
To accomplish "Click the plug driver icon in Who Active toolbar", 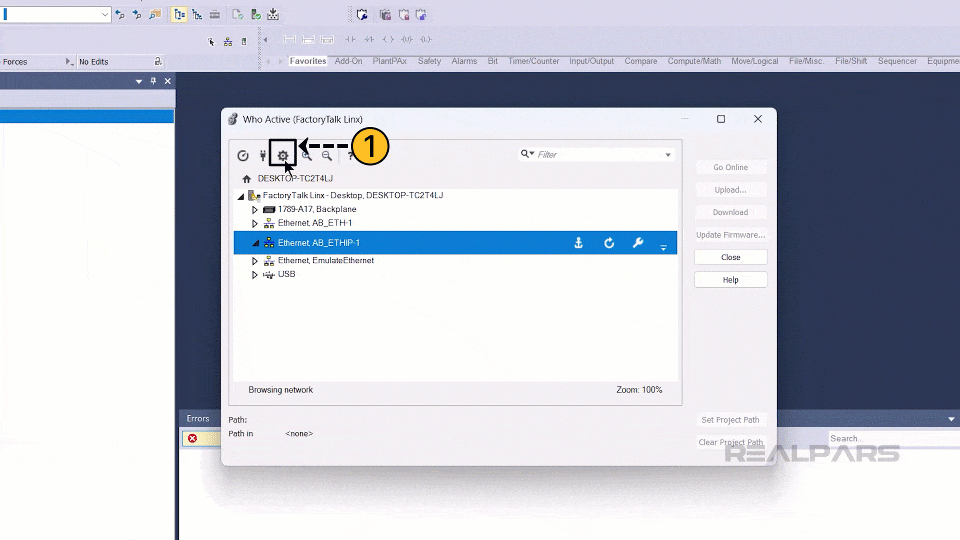I will (263, 156).
